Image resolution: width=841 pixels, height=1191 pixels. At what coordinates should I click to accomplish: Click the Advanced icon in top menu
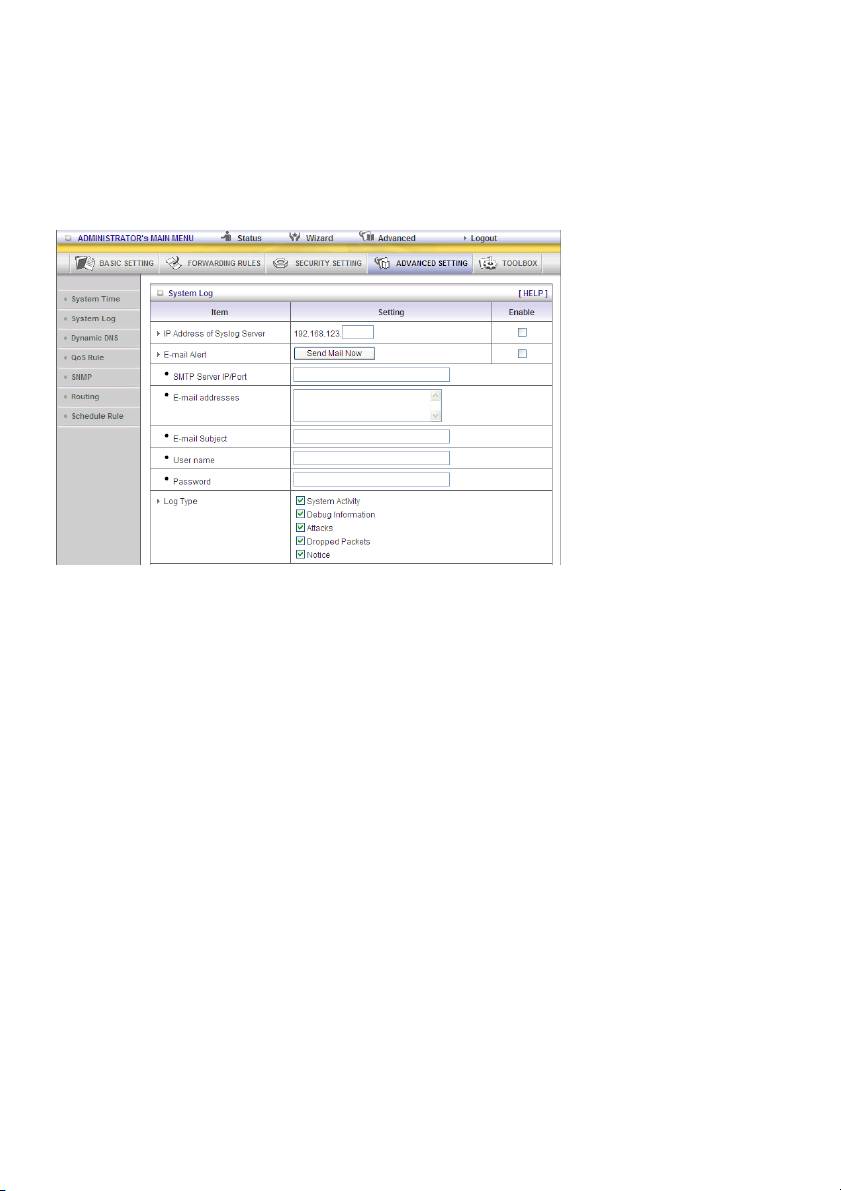click(x=367, y=238)
